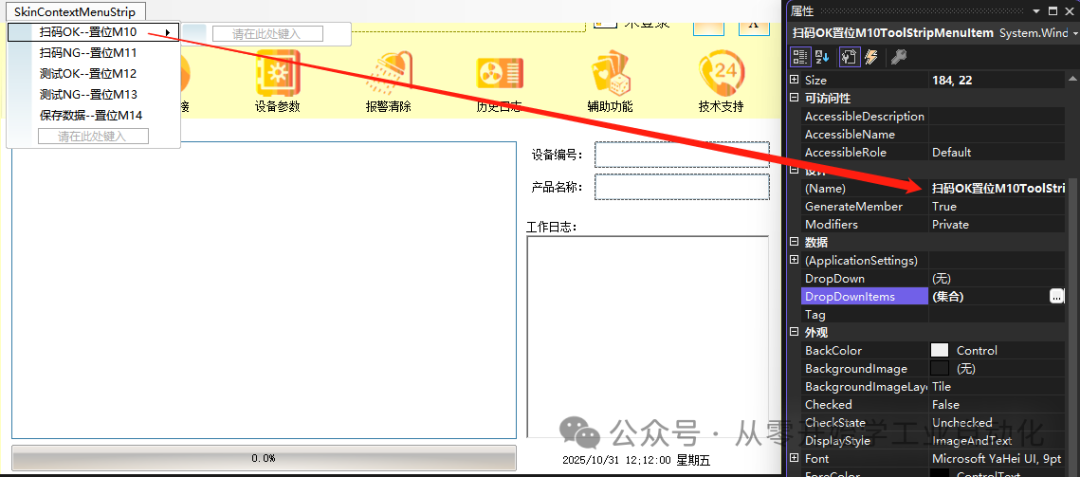Viewport: 1080px width, 477px height.
Task: Expand the Size property node
Action: 793,81
